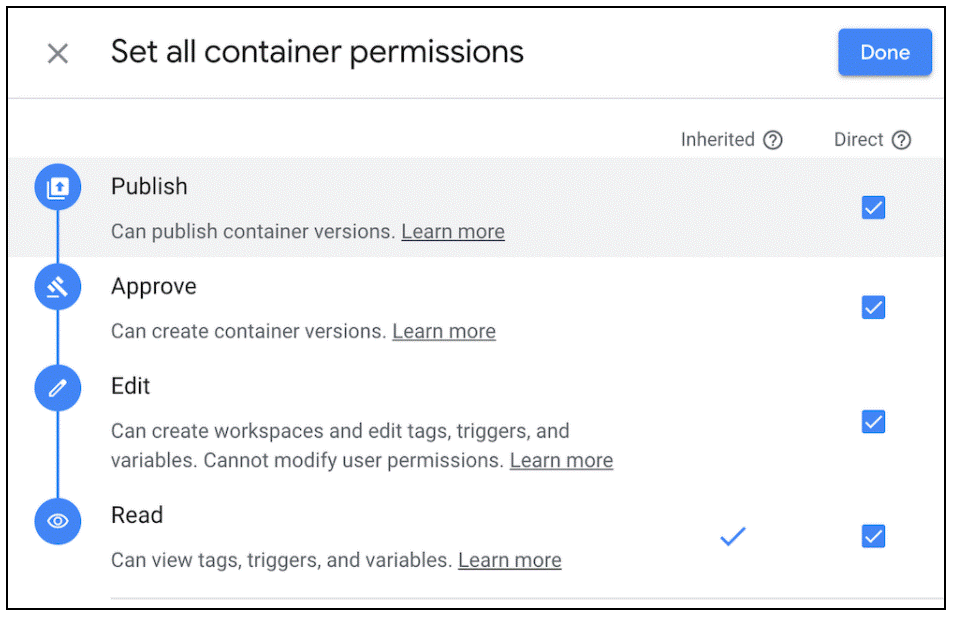954x618 pixels.
Task: Click the Publish permission icon
Action: 58,187
